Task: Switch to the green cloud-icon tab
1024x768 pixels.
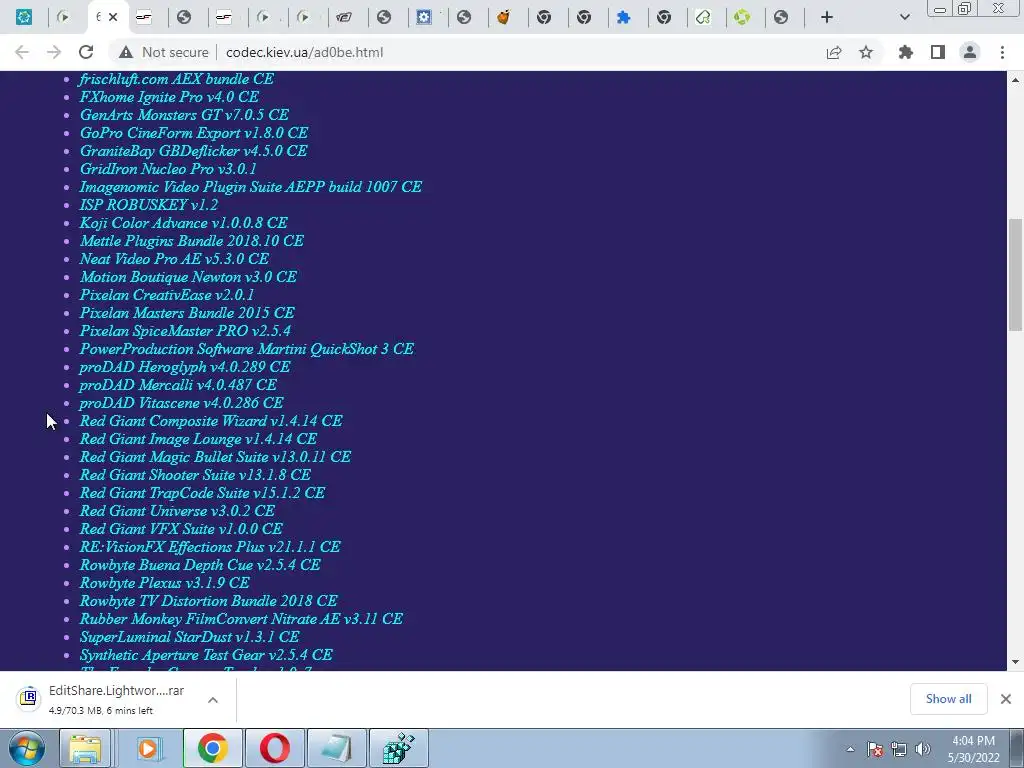Action: (703, 17)
